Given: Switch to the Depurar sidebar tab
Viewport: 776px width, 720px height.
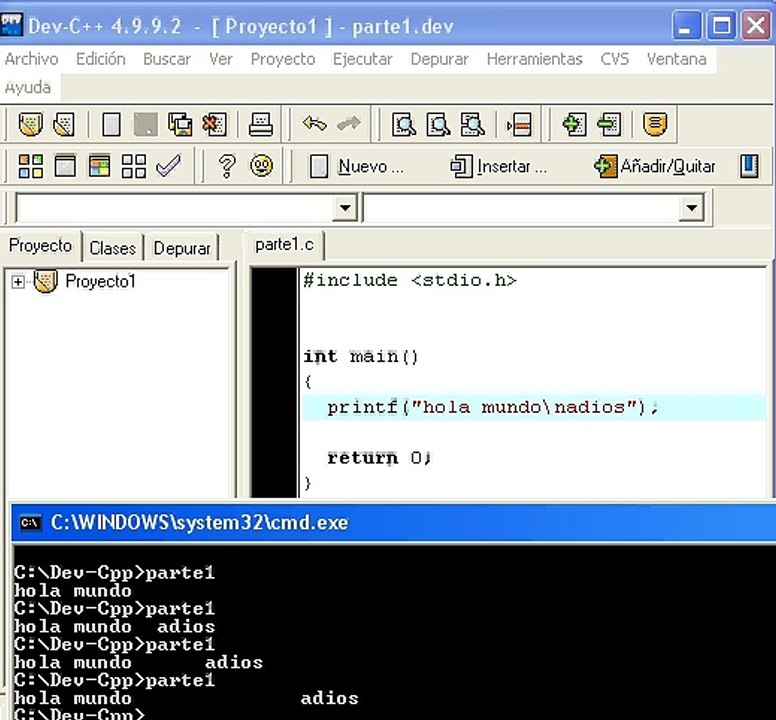Looking at the screenshot, I should [182, 247].
